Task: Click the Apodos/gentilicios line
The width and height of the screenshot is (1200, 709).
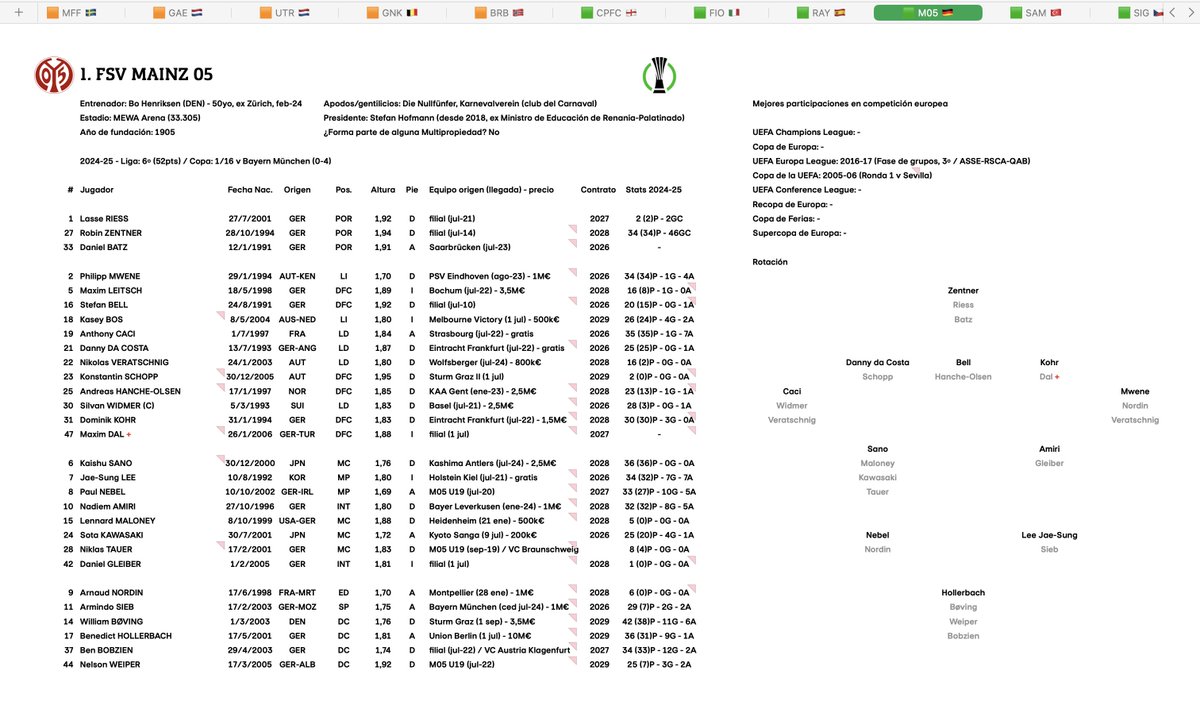Action: [460, 104]
